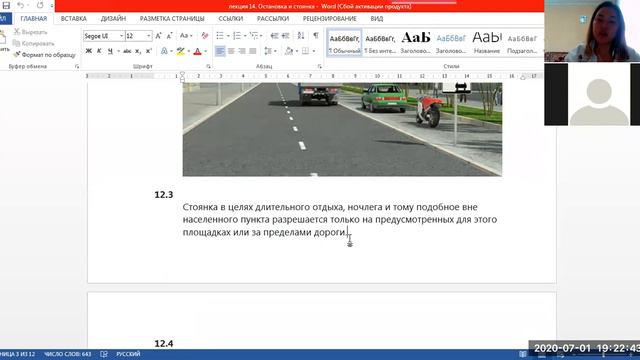Viewport: 640px width, 360px height.
Task: Click the Cut (Вырезать) button
Action: (x=31, y=32)
